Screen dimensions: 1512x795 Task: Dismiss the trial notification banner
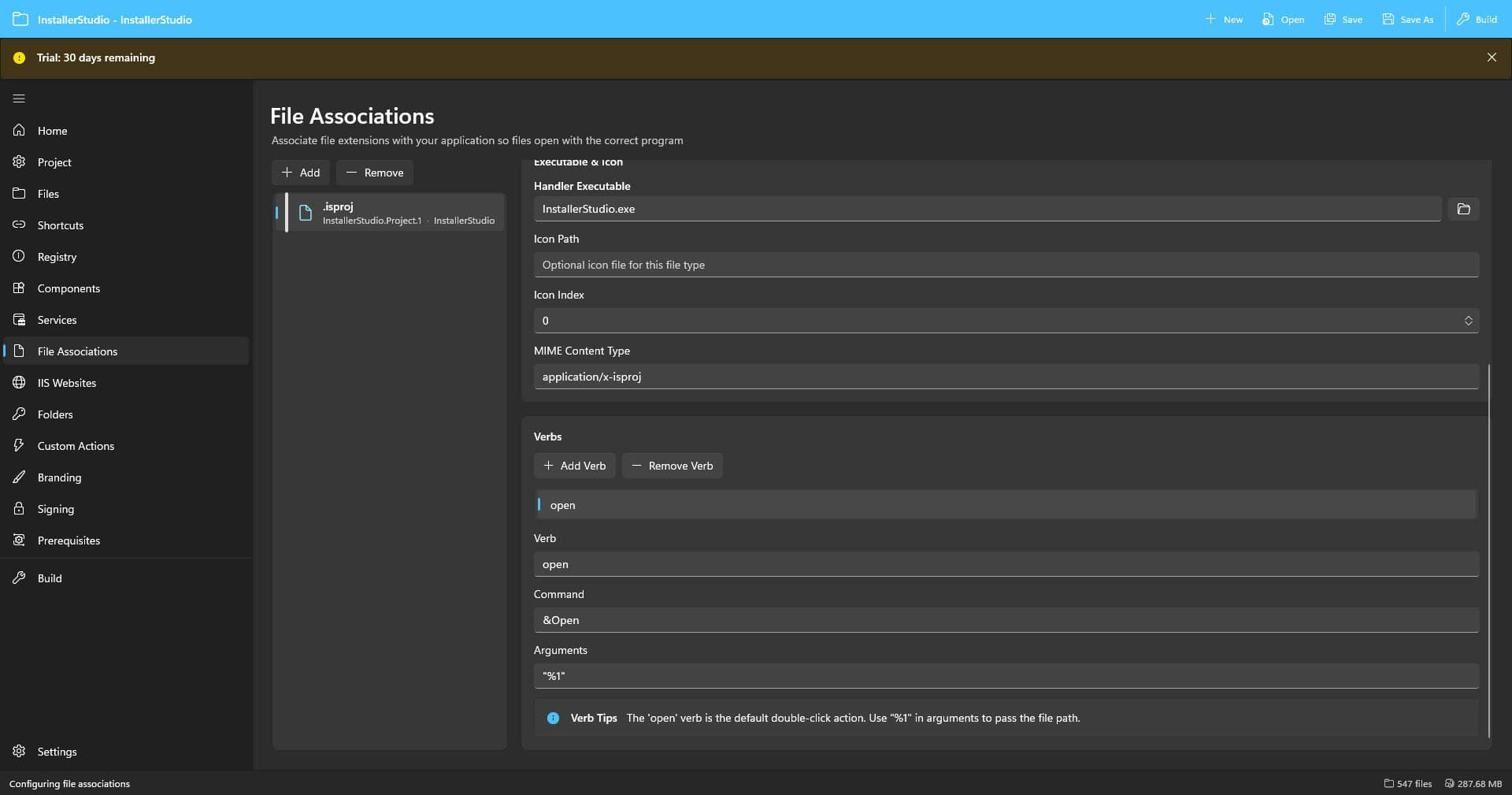tap(1492, 56)
